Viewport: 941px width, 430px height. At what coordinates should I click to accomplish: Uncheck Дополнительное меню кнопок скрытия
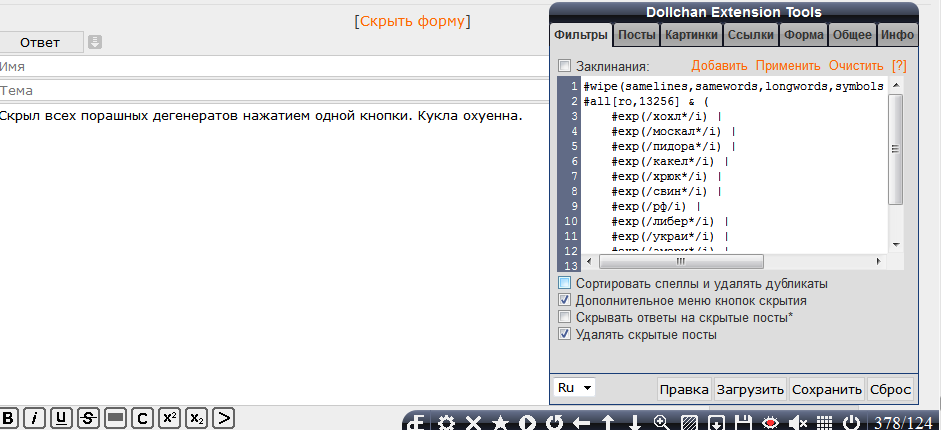click(x=564, y=300)
